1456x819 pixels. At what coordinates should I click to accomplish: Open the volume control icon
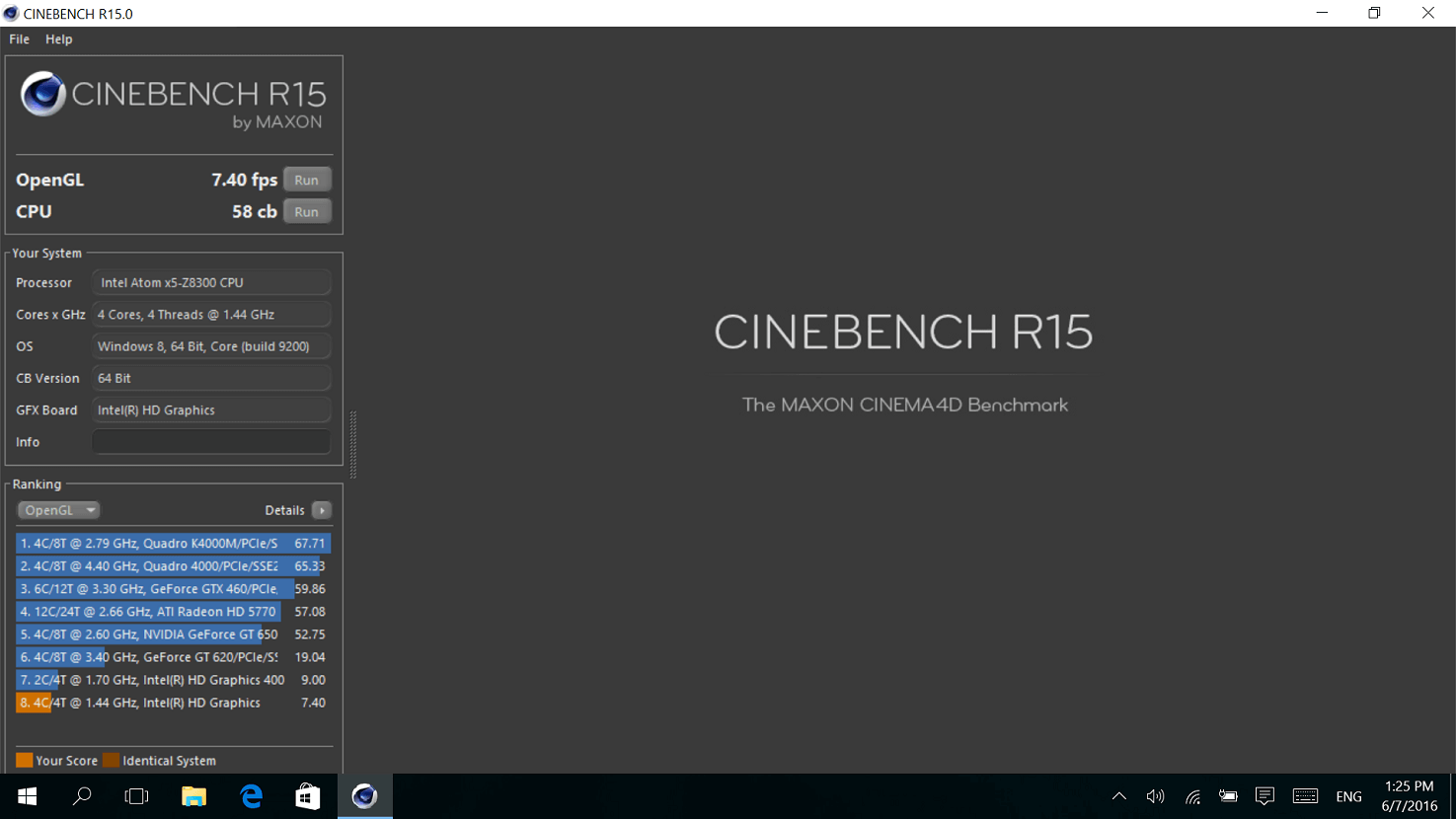(x=1155, y=796)
